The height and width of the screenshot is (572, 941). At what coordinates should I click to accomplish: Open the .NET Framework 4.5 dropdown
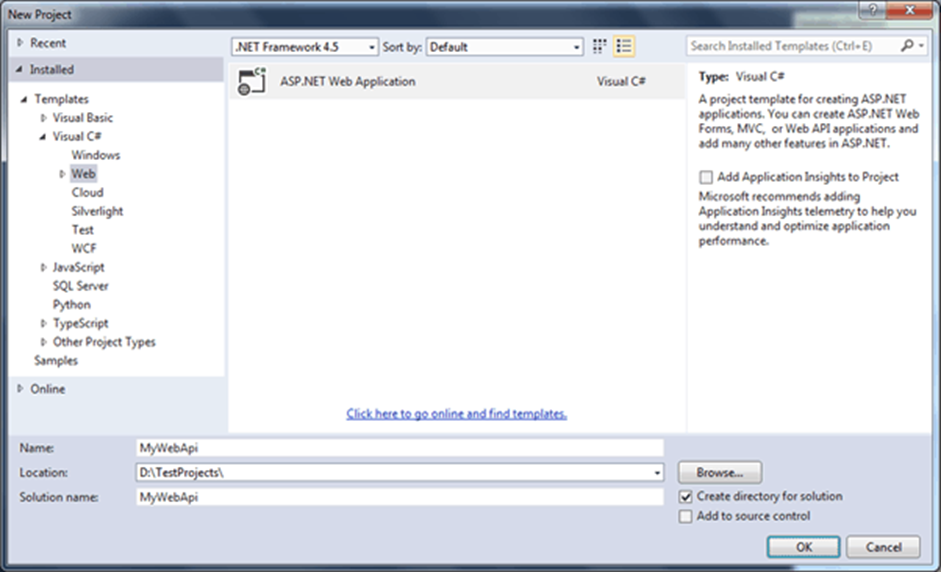click(x=305, y=47)
